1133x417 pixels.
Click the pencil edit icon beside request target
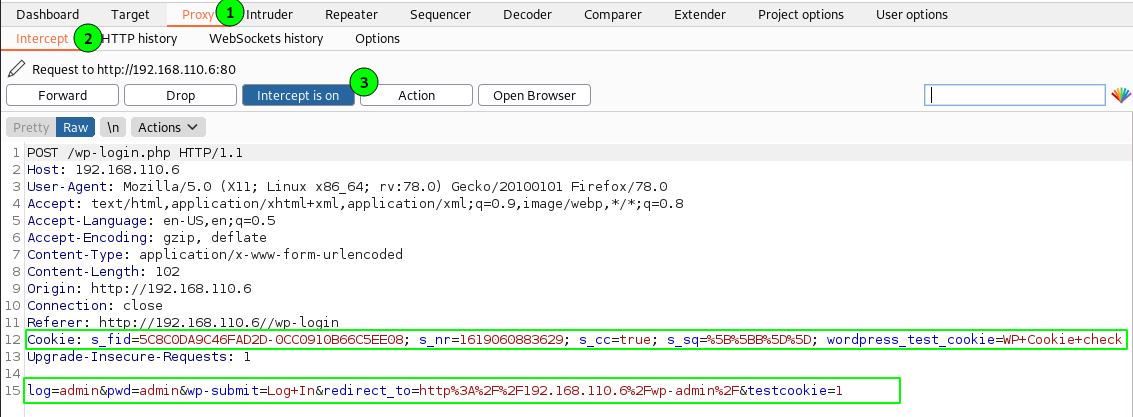(x=15, y=70)
